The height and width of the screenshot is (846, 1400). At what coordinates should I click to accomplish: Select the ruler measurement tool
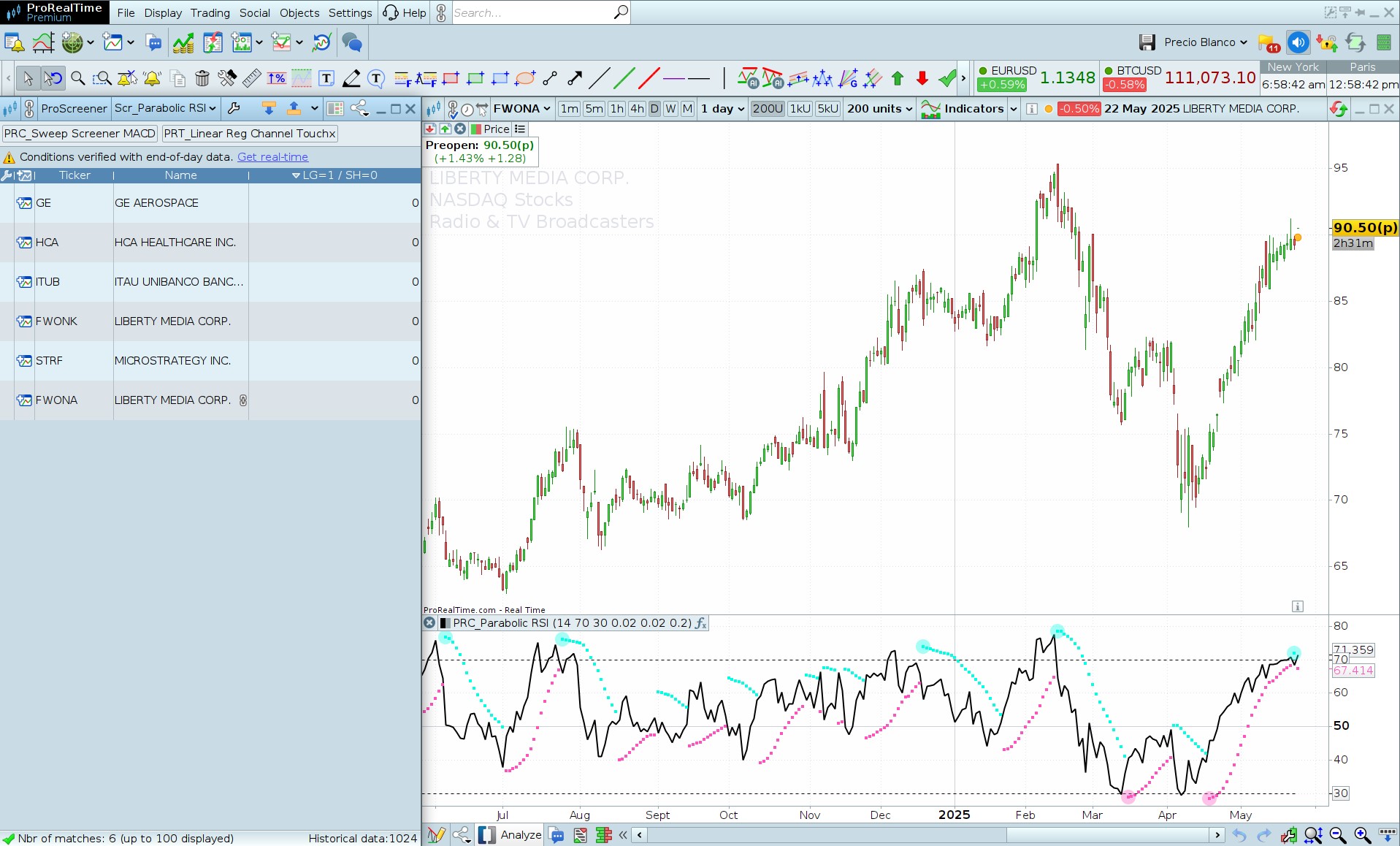[x=251, y=78]
